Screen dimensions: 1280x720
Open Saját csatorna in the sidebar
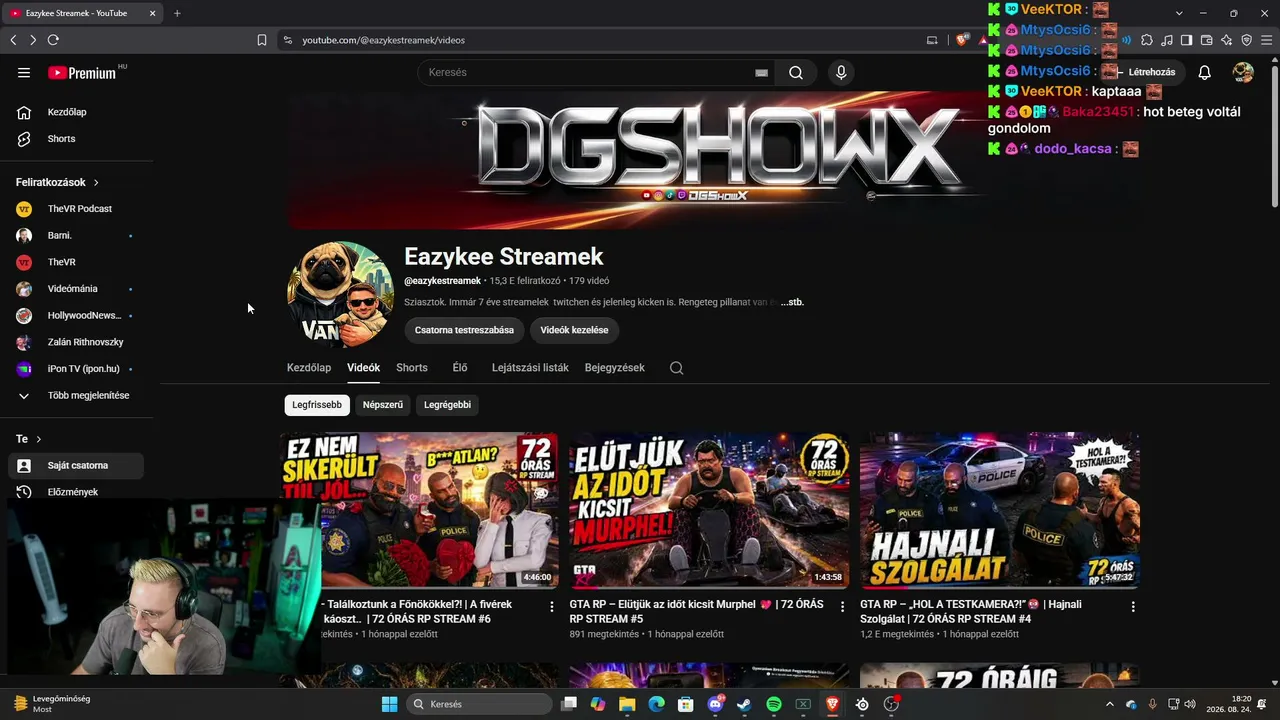click(x=76, y=466)
